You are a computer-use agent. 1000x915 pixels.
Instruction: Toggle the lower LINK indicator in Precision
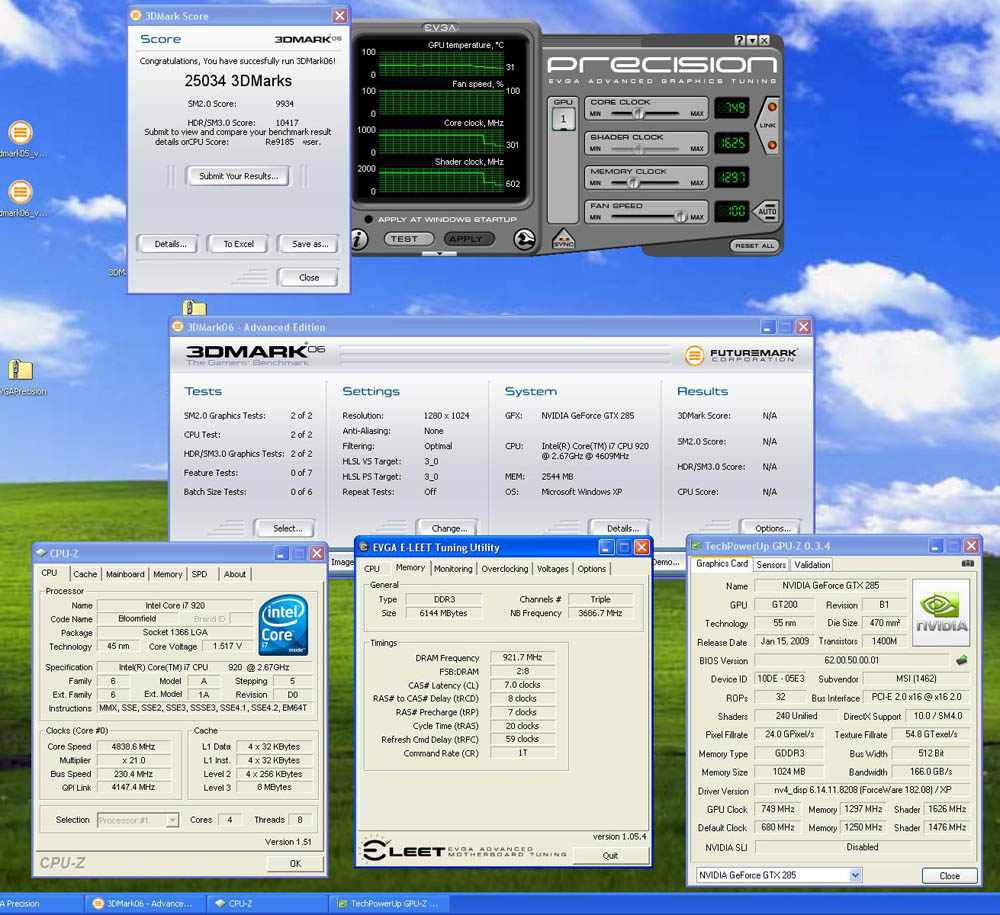point(772,145)
